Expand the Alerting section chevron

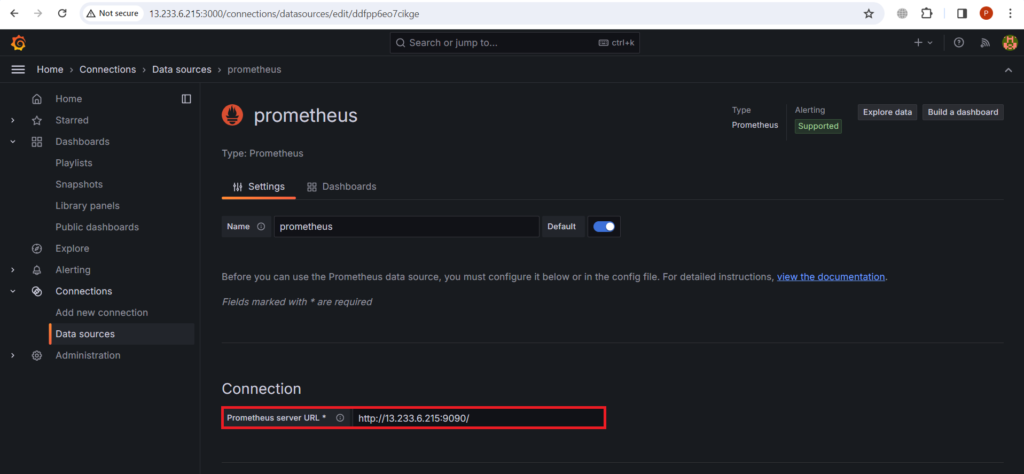[13, 270]
